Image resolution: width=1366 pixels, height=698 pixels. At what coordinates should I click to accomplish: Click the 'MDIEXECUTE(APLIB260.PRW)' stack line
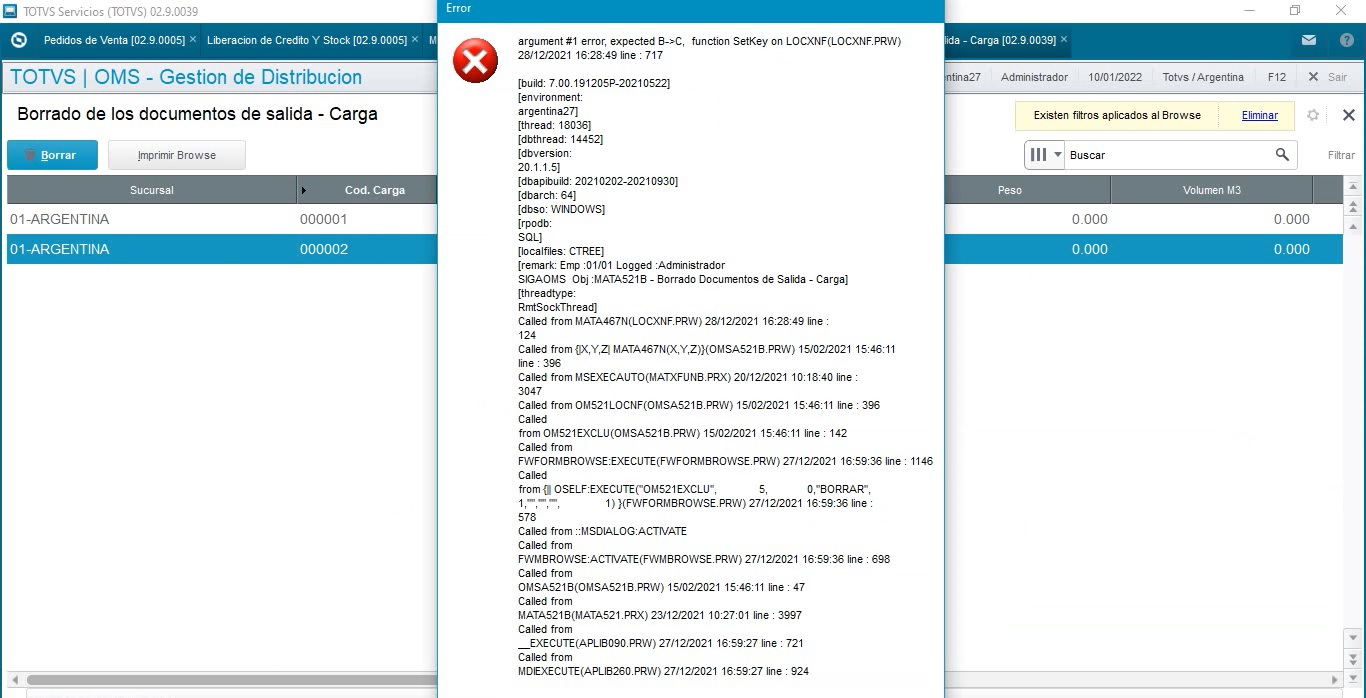(663, 671)
